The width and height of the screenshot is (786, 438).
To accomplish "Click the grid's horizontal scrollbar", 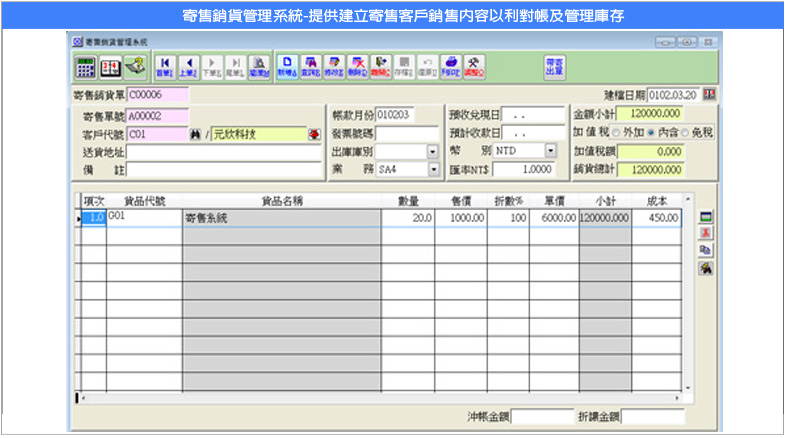I will coord(380,397).
